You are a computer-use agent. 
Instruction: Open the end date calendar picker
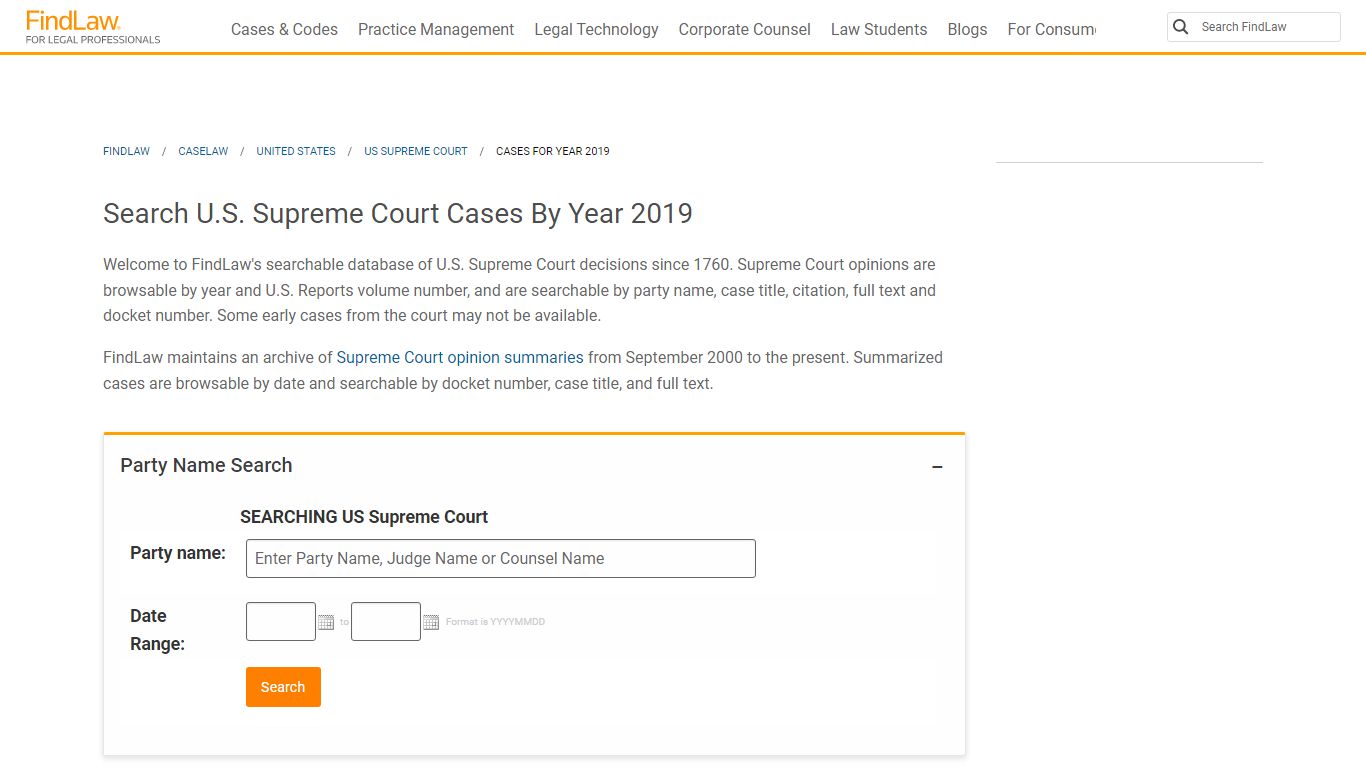pos(431,622)
